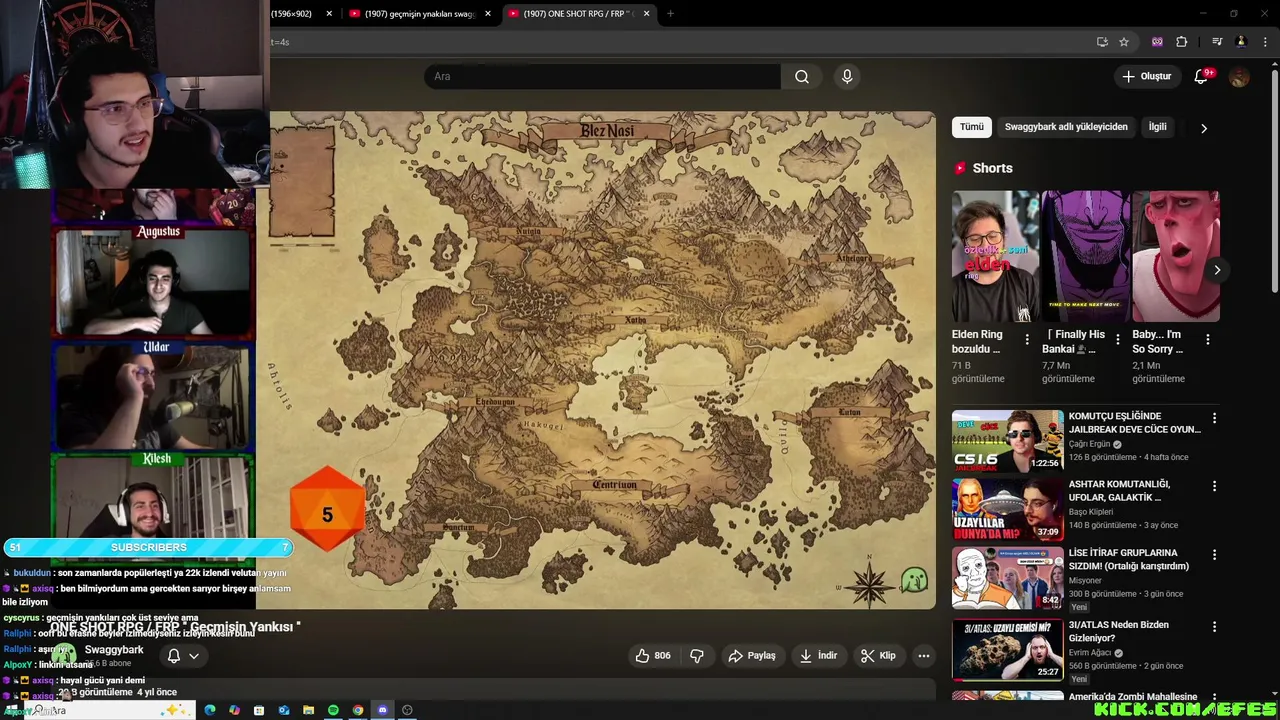Image resolution: width=1280 pixels, height=720 pixels.
Task: Select the İlgili filter chip
Action: click(1157, 127)
